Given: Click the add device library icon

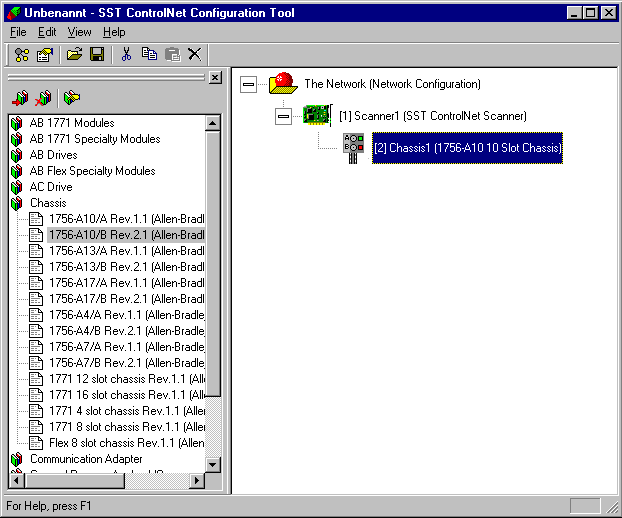Looking at the screenshot, I should point(20,98).
